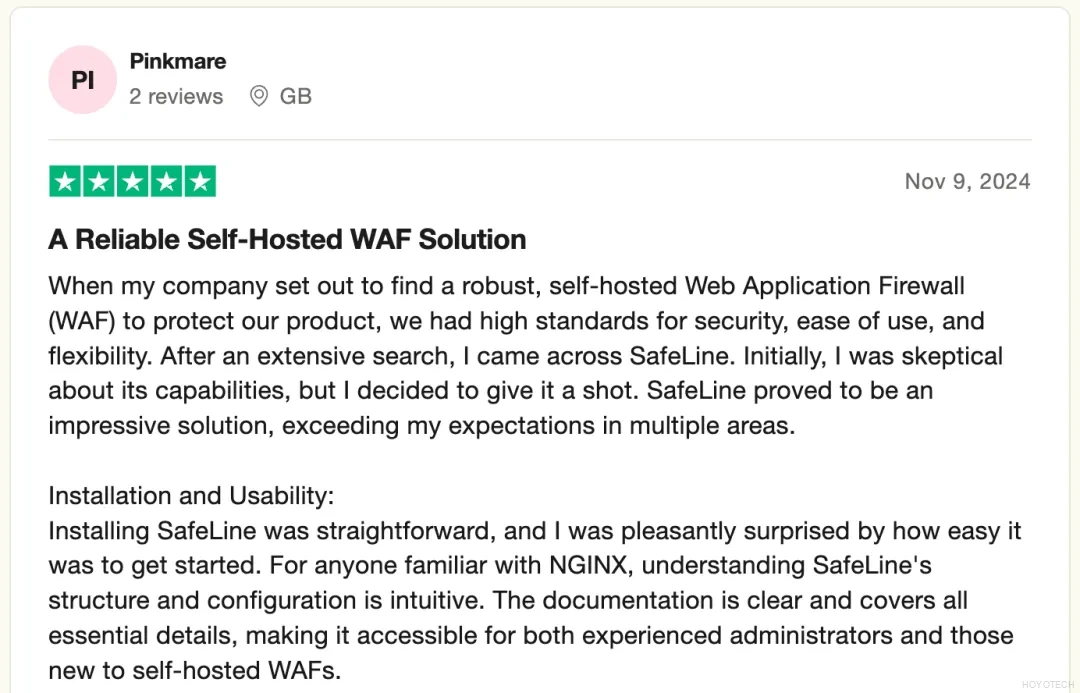Click the review date Nov 9, 2024
Viewport: 1080px width, 693px height.
pos(967,181)
